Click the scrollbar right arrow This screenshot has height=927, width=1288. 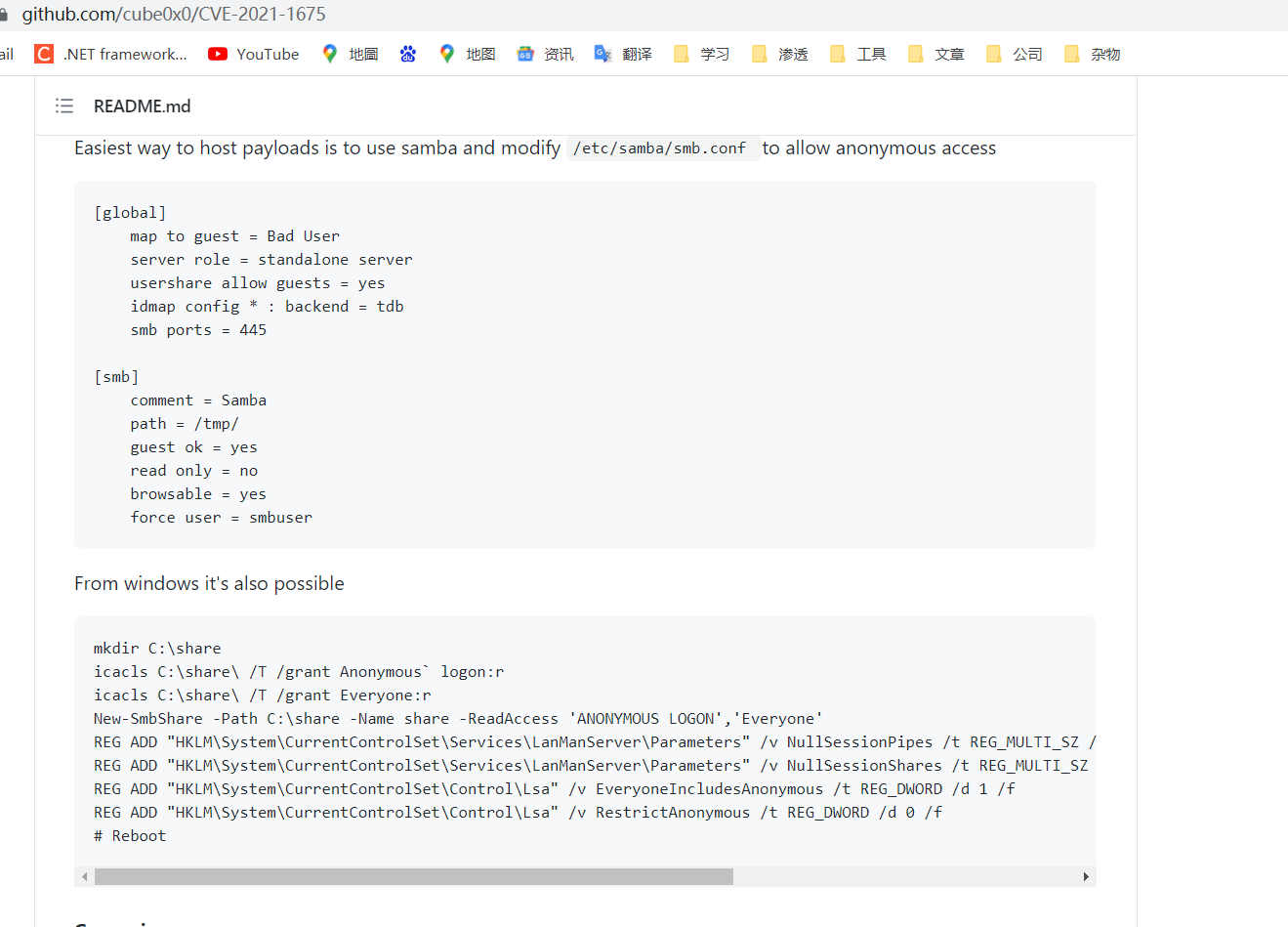point(1086,876)
